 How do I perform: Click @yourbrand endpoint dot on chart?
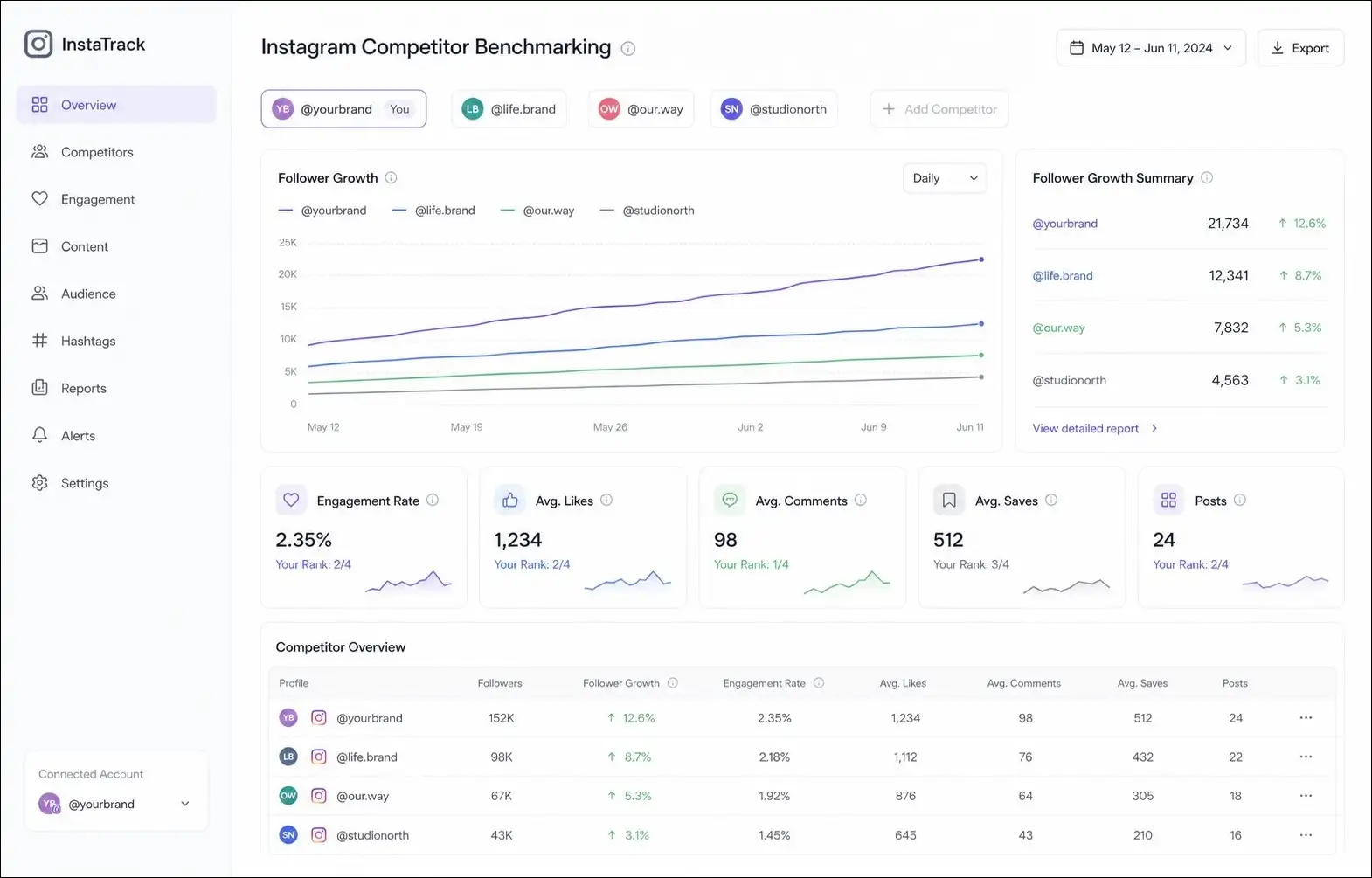click(981, 259)
